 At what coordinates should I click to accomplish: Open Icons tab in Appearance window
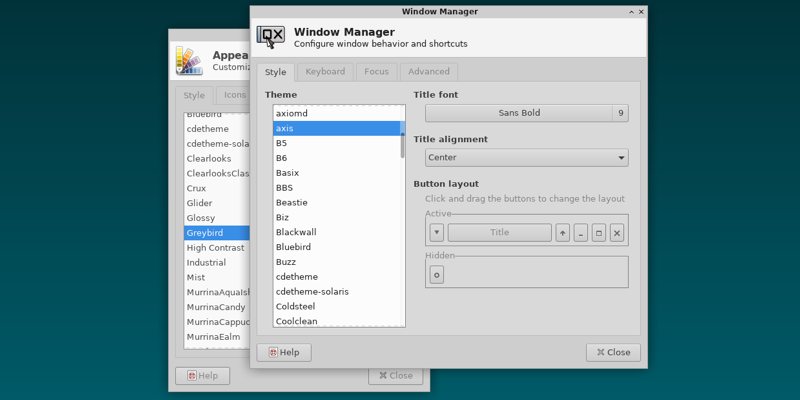tap(234, 95)
